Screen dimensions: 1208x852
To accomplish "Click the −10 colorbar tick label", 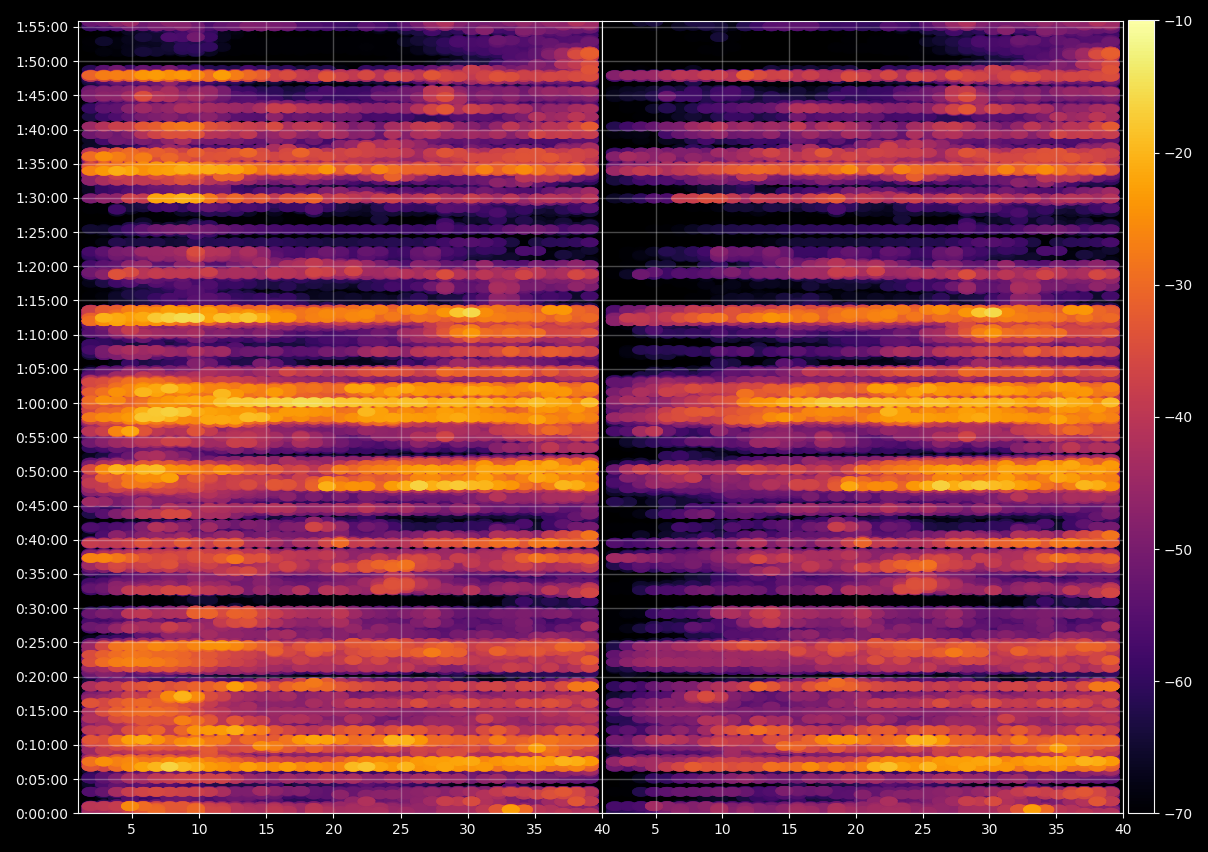I will coord(1177,21).
